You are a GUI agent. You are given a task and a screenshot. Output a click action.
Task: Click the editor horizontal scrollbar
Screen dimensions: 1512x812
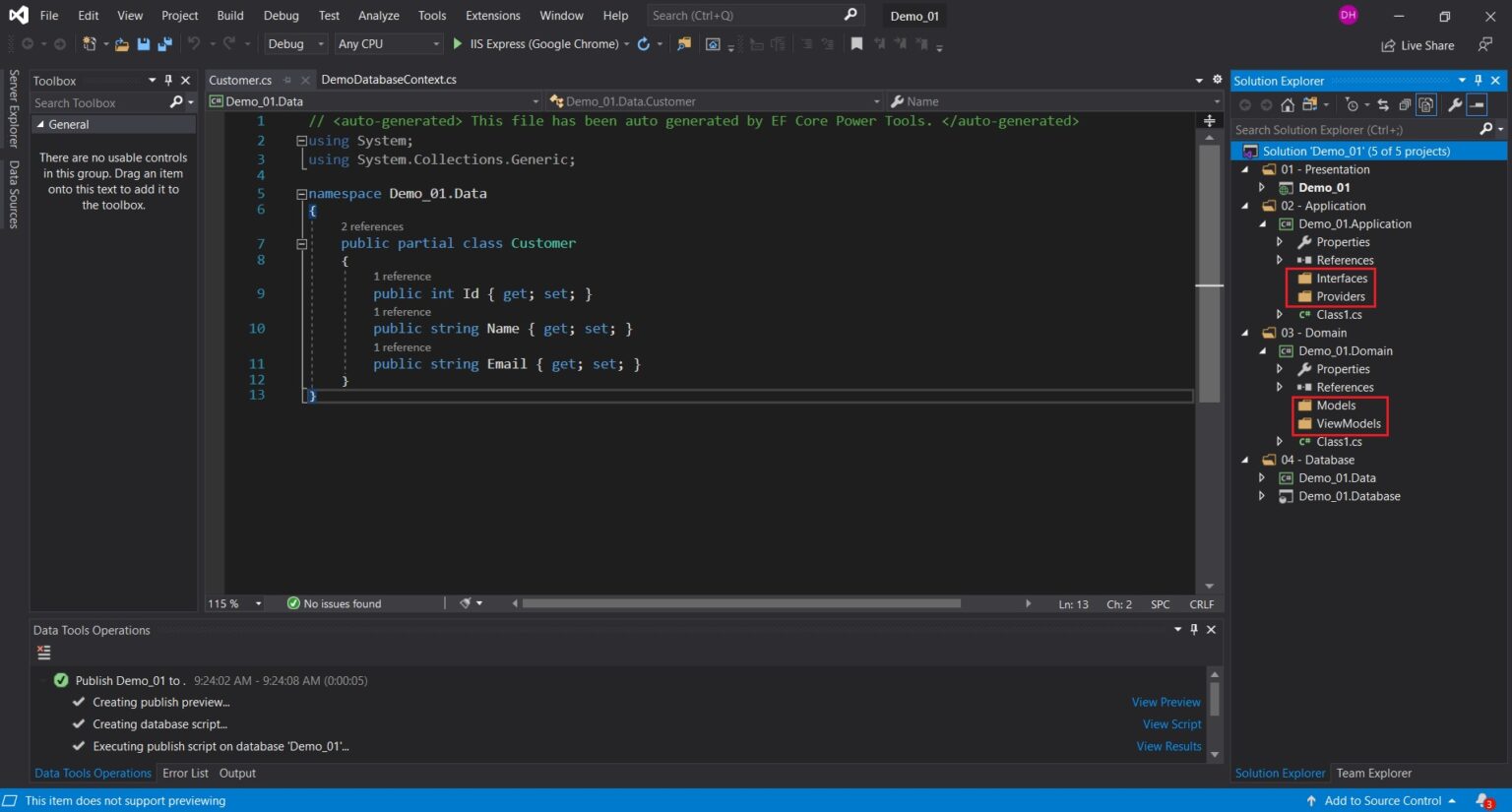740,603
